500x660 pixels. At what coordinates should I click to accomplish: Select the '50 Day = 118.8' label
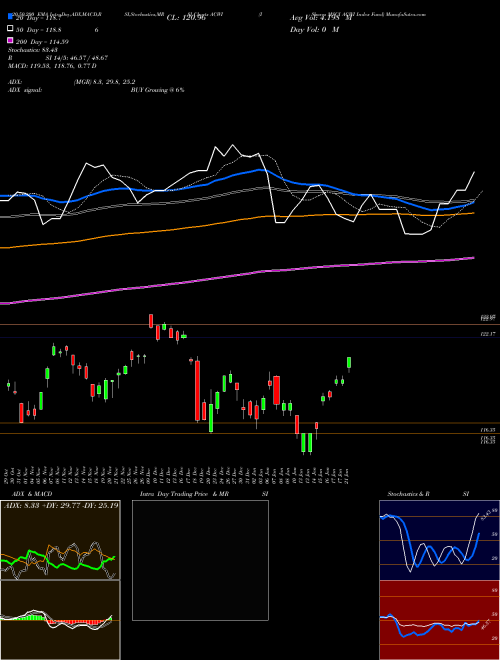click(x=38, y=30)
